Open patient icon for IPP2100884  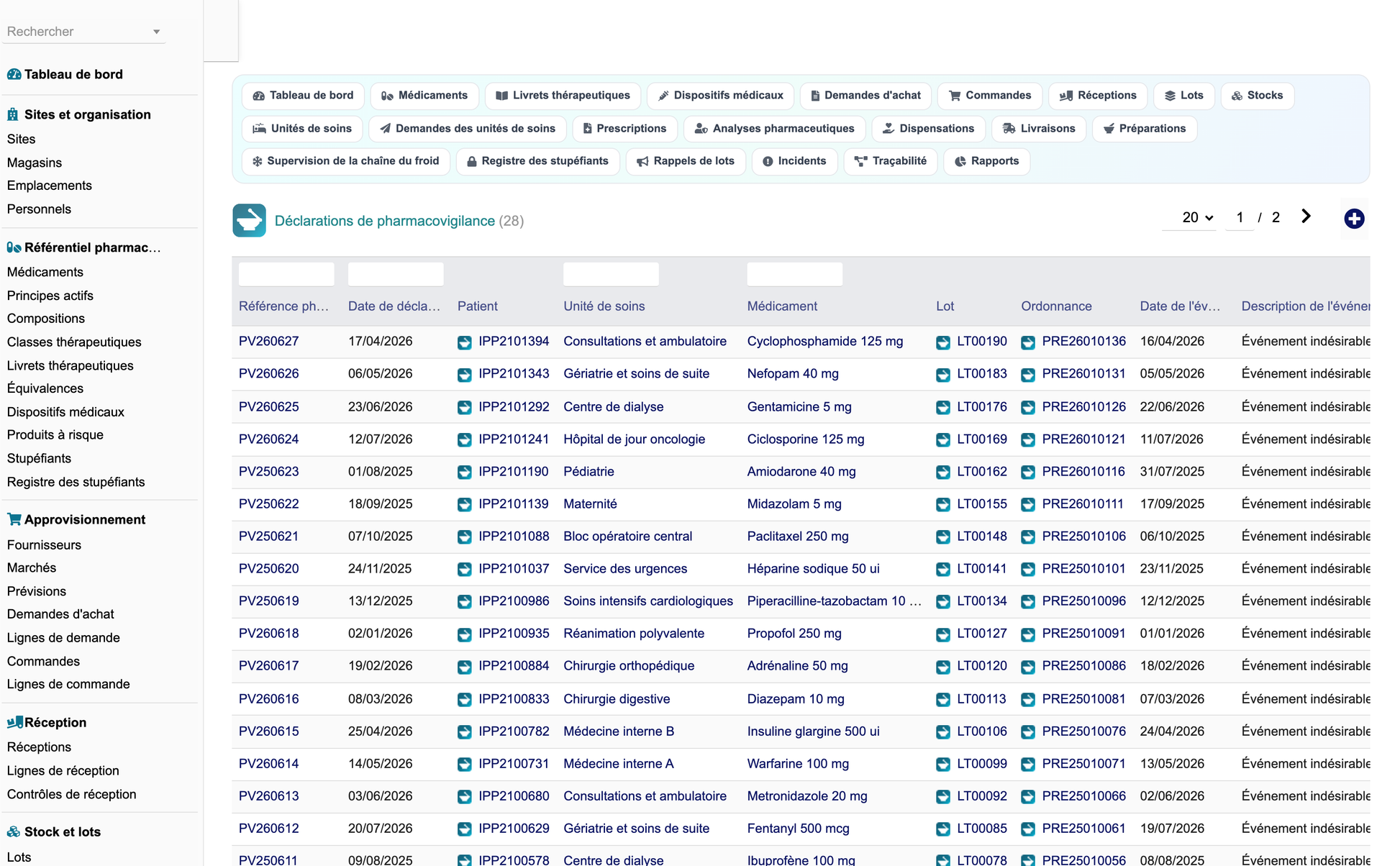(x=465, y=667)
